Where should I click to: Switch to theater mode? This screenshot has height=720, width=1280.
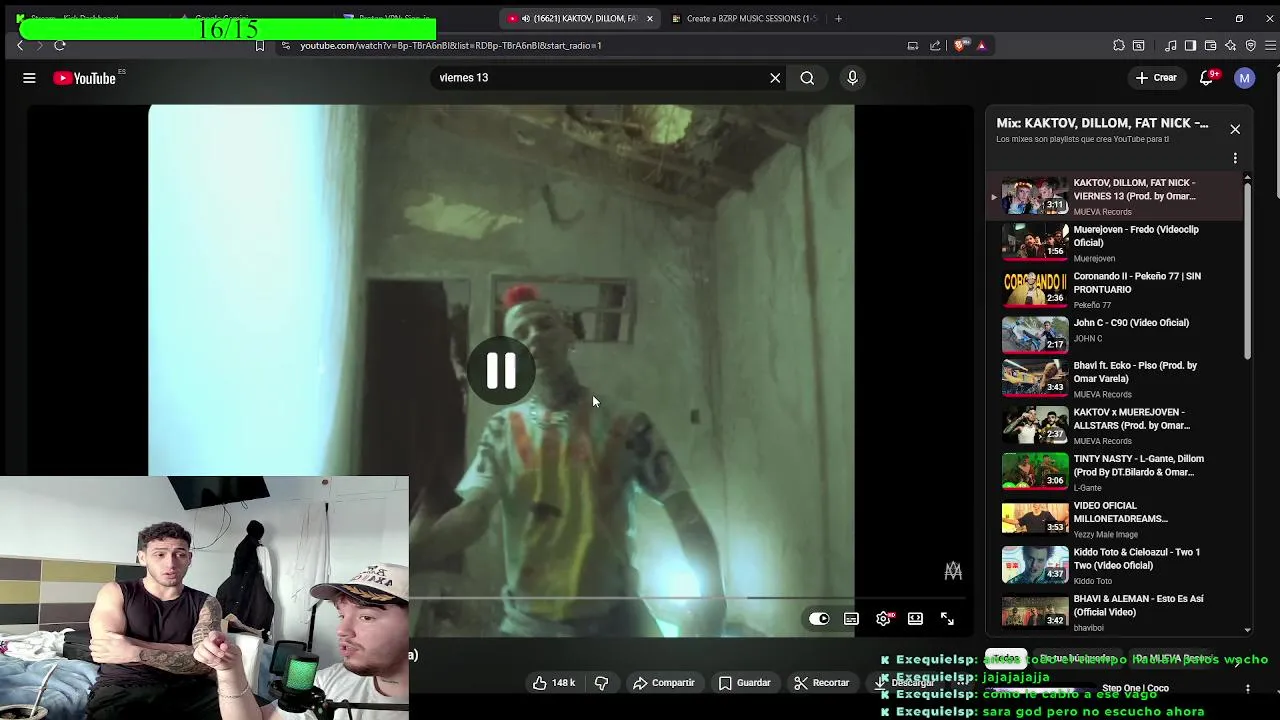coord(915,619)
